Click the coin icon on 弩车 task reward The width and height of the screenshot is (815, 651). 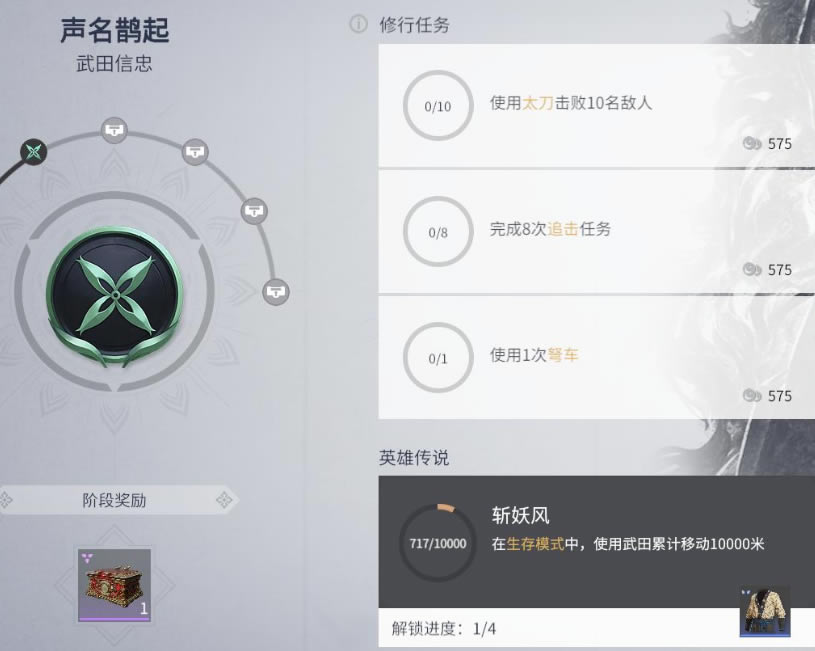pos(752,396)
